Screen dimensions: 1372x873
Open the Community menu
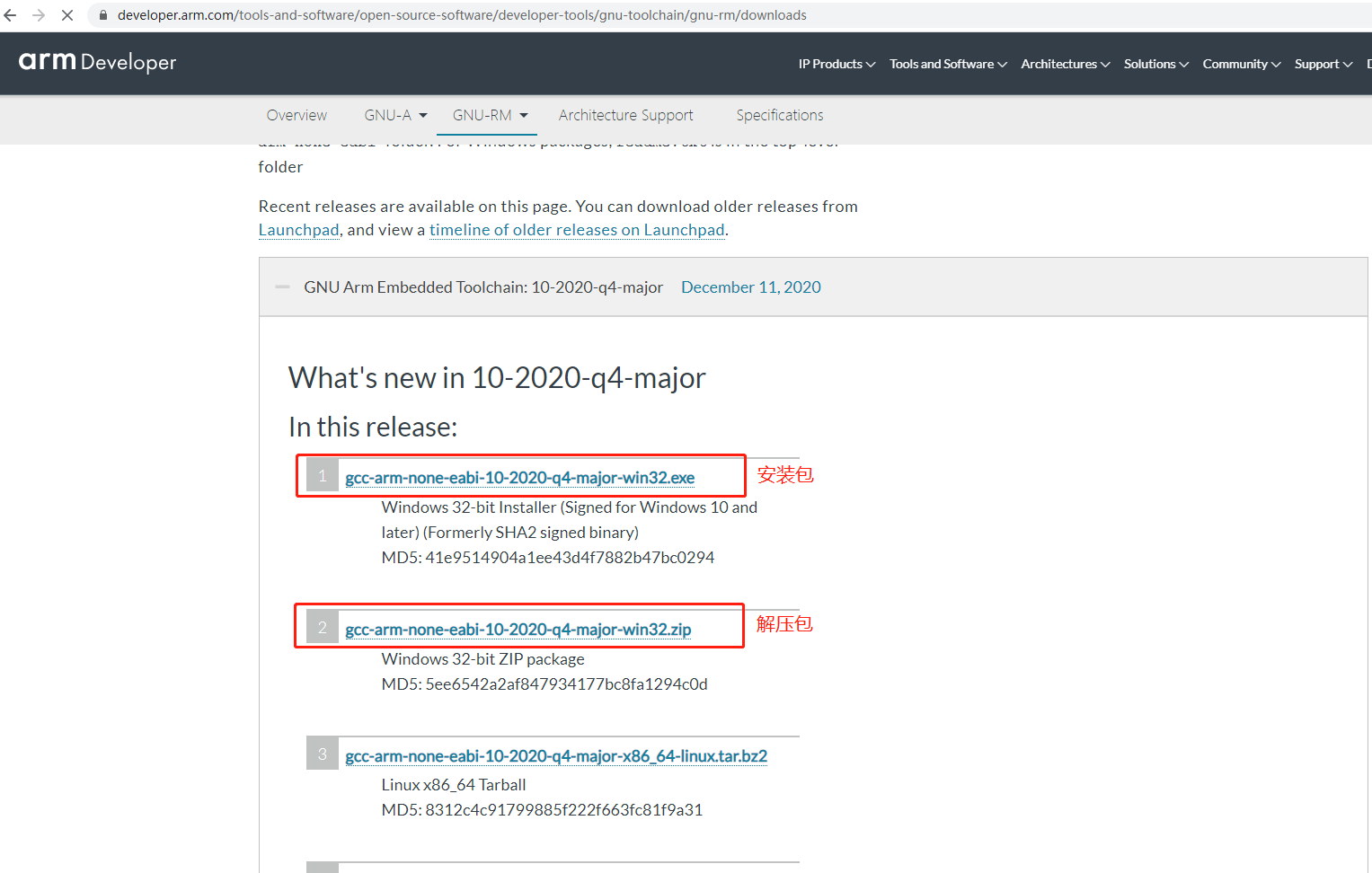point(1241,64)
